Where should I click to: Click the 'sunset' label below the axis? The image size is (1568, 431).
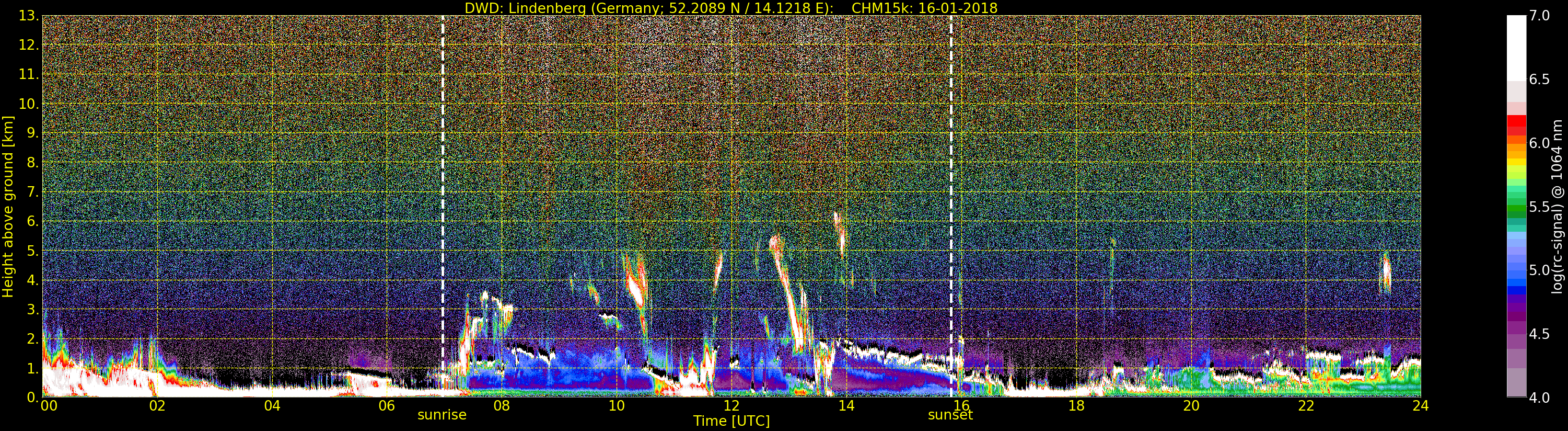click(x=950, y=415)
